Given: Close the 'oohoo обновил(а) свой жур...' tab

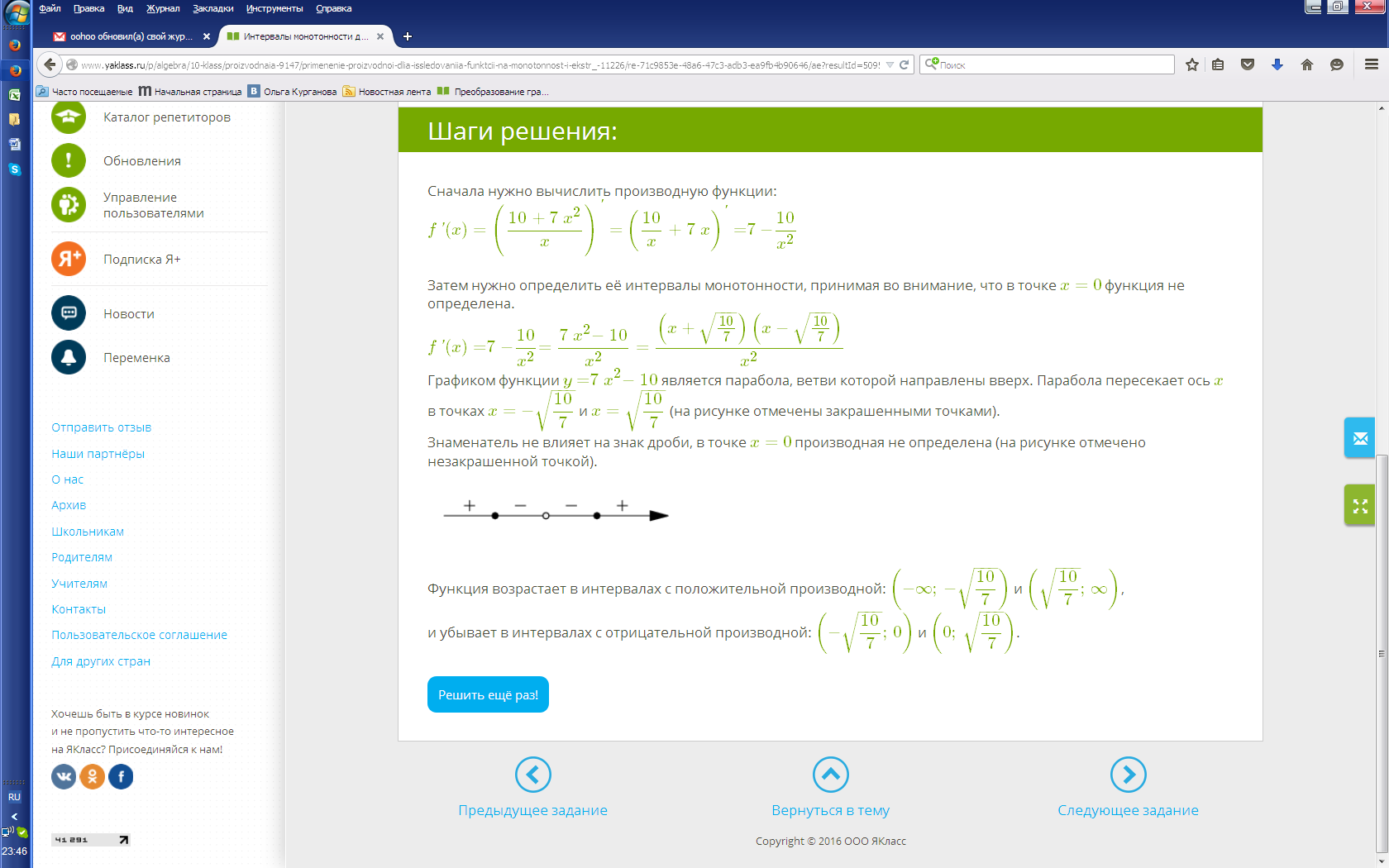Looking at the screenshot, I should point(207,36).
